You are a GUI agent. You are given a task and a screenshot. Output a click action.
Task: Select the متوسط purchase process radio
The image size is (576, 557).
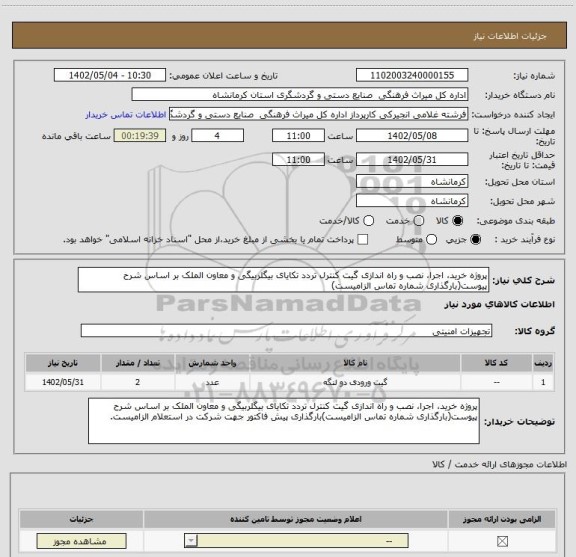click(431, 240)
